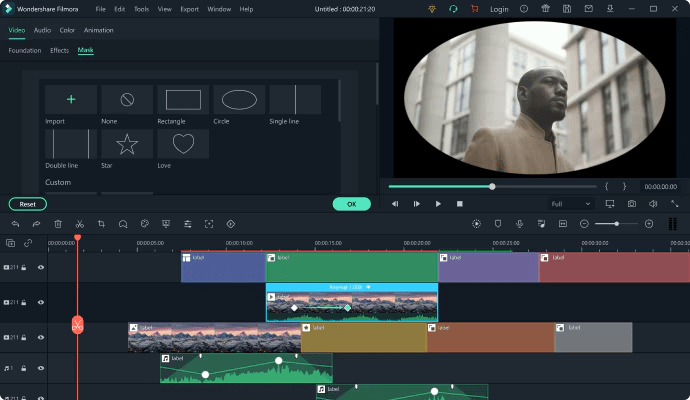
Task: Take a snapshot with the camera icon
Action: 632,204
